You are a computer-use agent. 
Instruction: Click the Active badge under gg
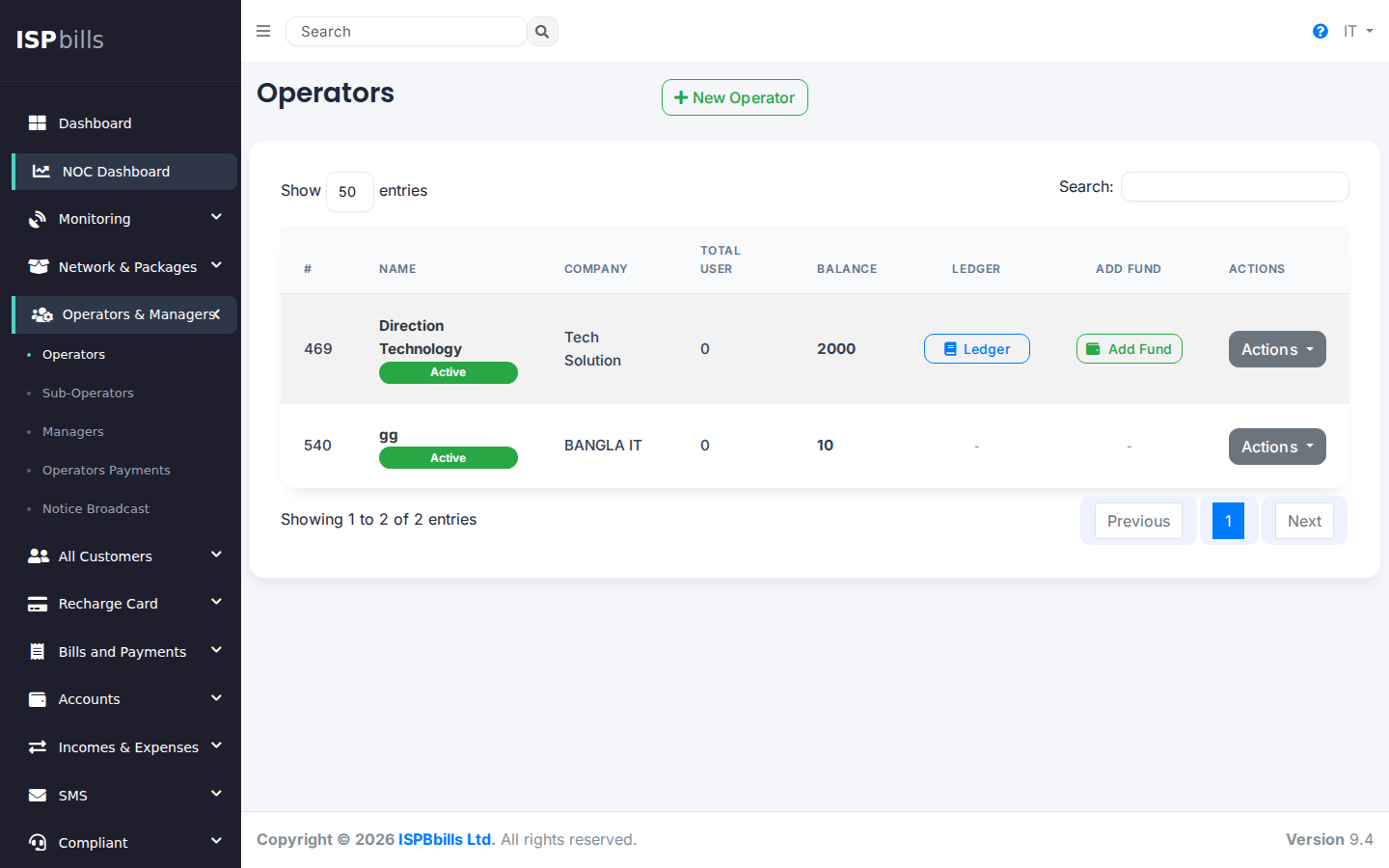click(x=449, y=458)
